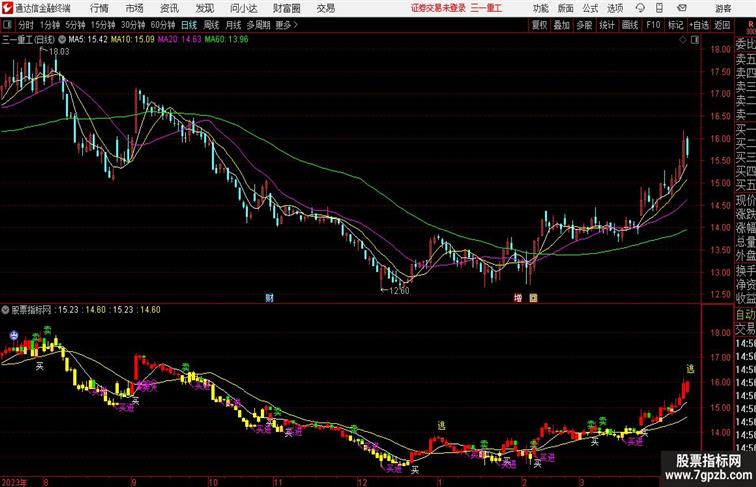Click the 2023年 label on the time axis
Image resolution: width=756 pixels, height=487 pixels.
click(14, 482)
